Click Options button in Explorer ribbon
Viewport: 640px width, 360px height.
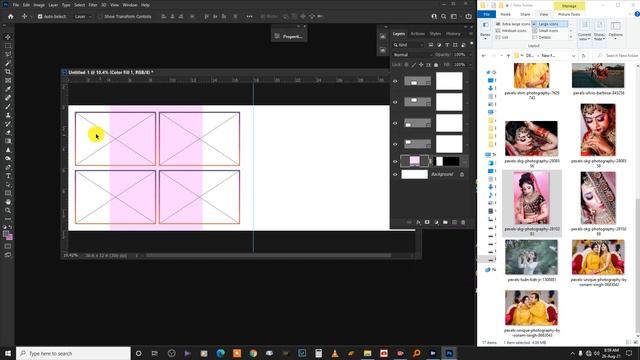pyautogui.click(x=616, y=30)
